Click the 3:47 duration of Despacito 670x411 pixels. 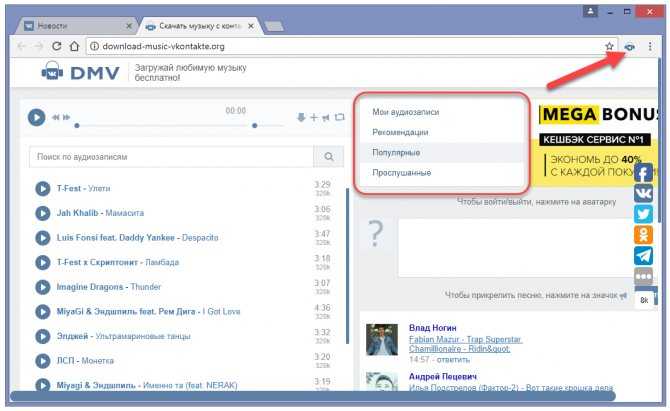(x=322, y=234)
